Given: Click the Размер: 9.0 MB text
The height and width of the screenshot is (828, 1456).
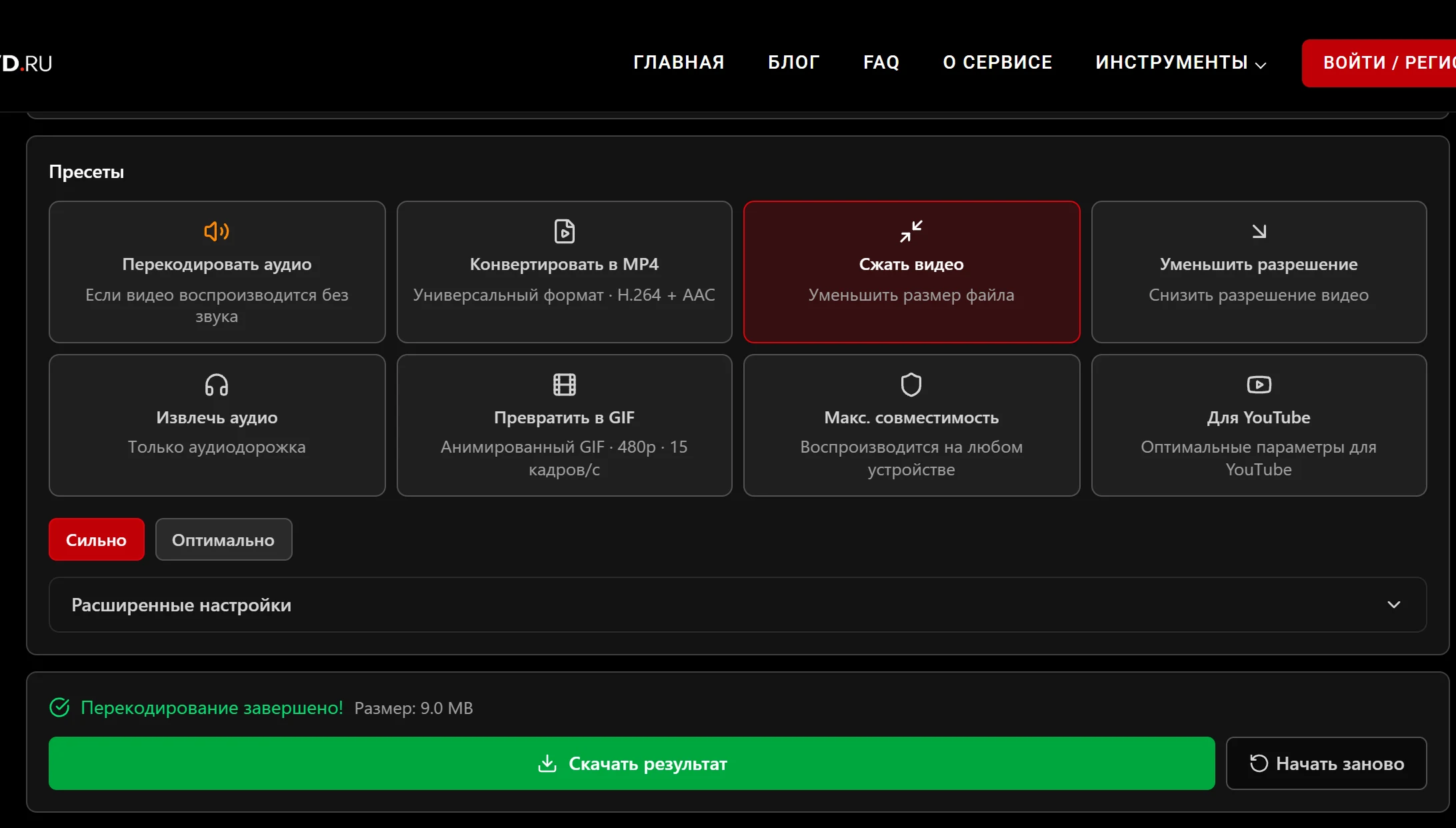Looking at the screenshot, I should pyautogui.click(x=413, y=708).
